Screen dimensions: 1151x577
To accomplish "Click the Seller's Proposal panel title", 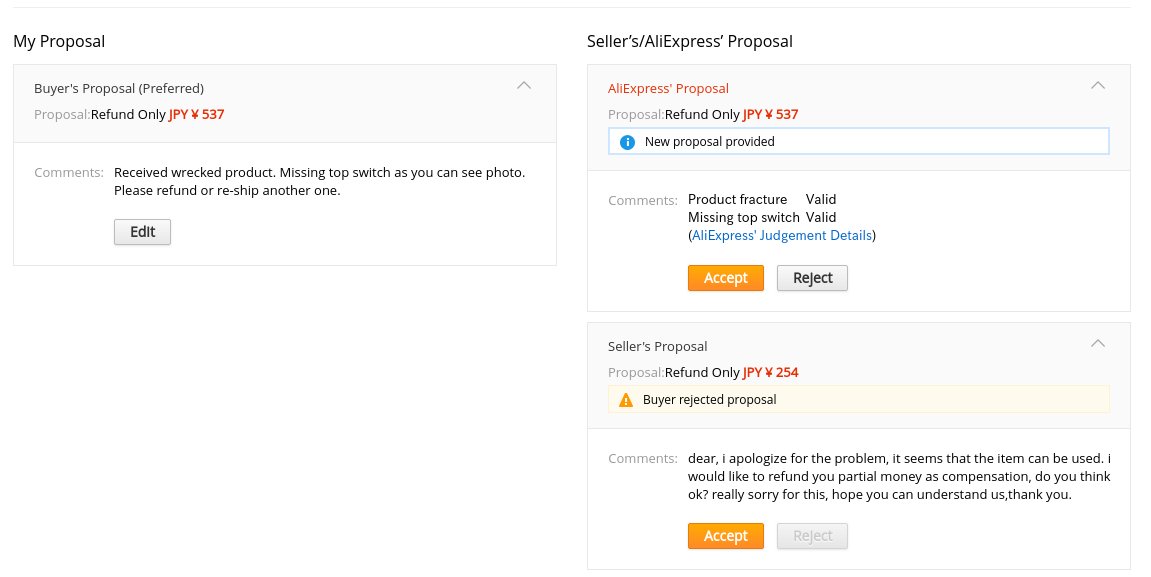I will click(657, 346).
